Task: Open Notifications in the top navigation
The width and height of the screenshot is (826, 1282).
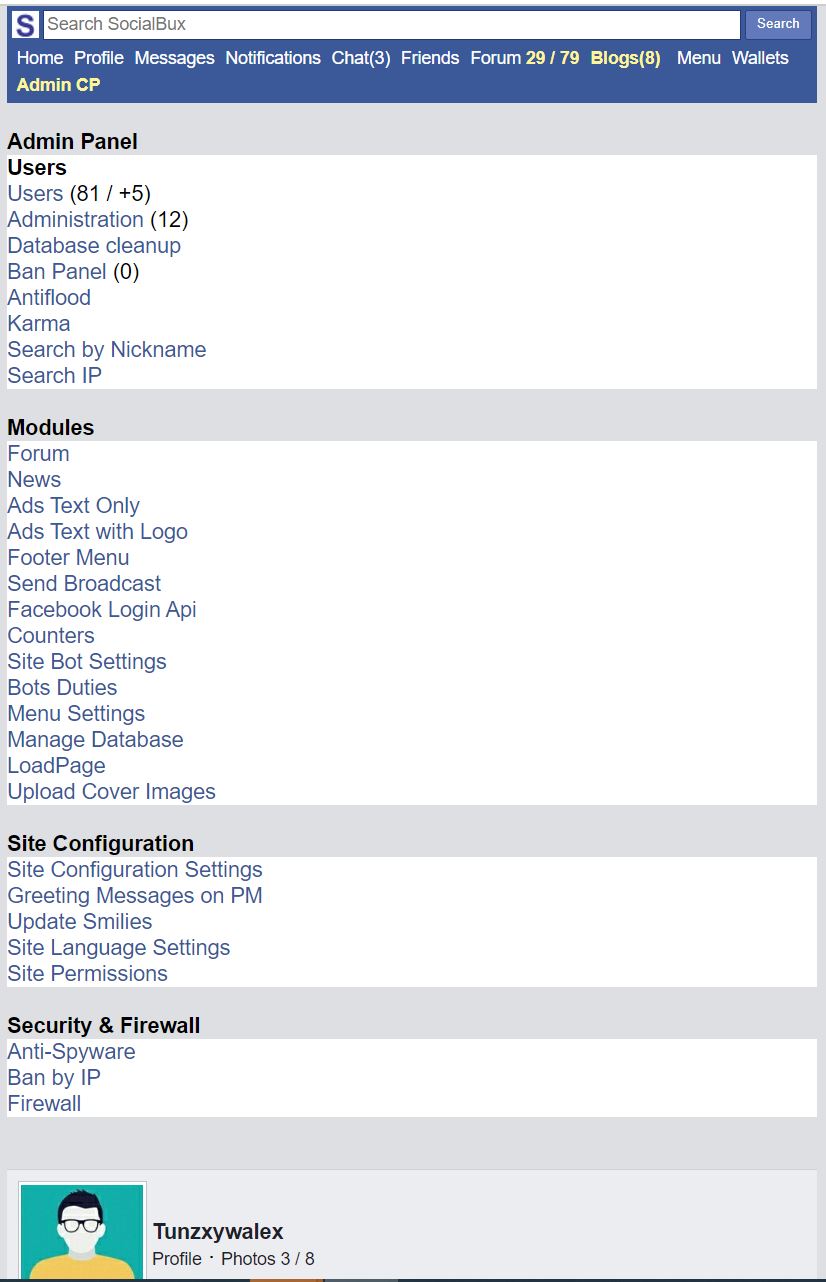Action: [273, 58]
